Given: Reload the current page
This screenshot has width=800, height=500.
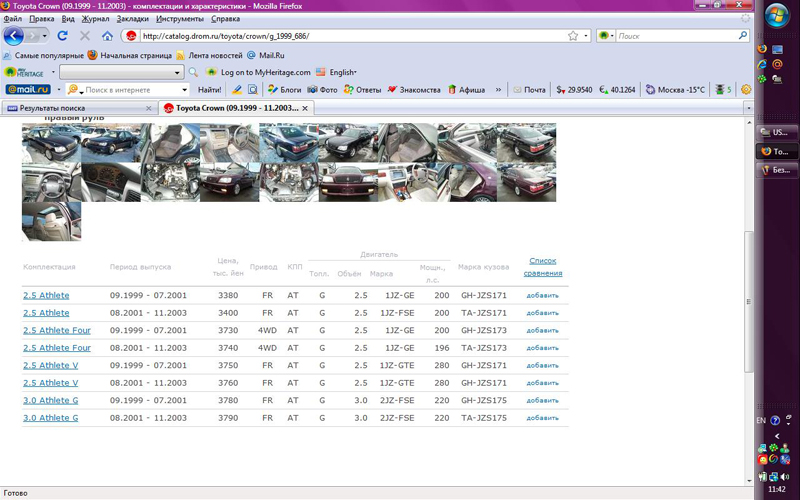Looking at the screenshot, I should tap(62, 36).
